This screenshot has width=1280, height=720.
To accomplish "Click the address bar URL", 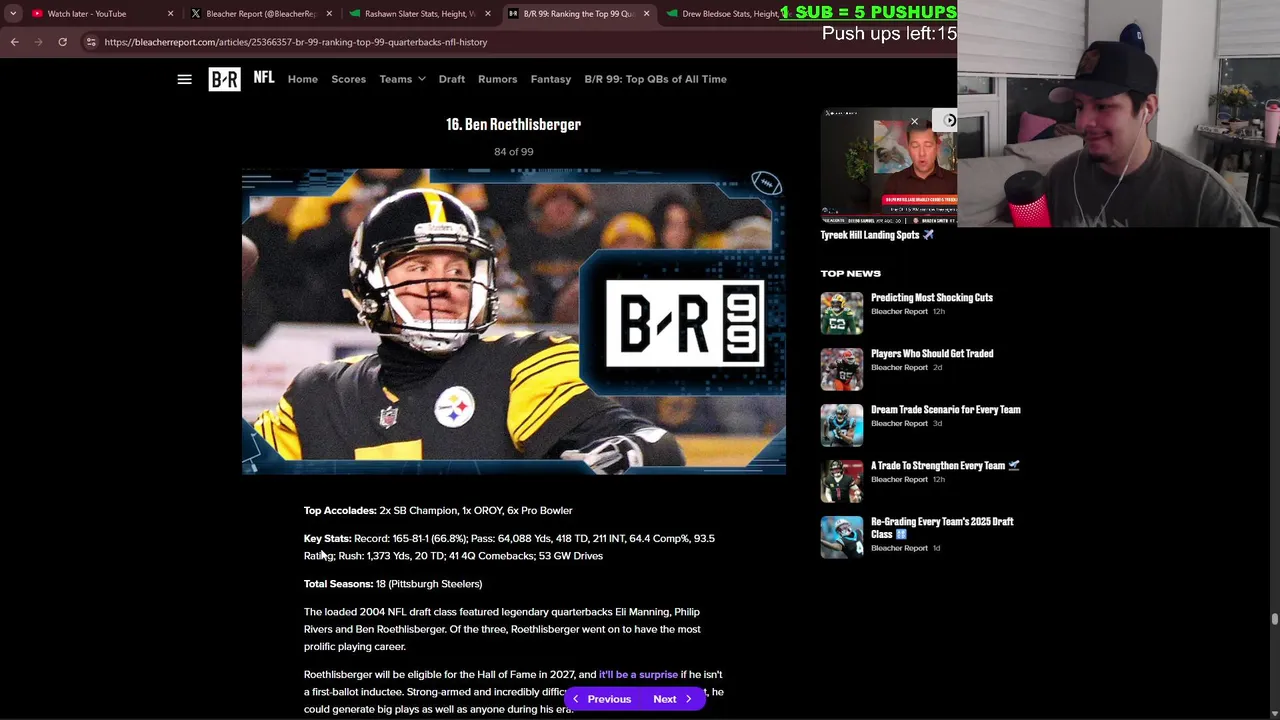I will [x=296, y=42].
